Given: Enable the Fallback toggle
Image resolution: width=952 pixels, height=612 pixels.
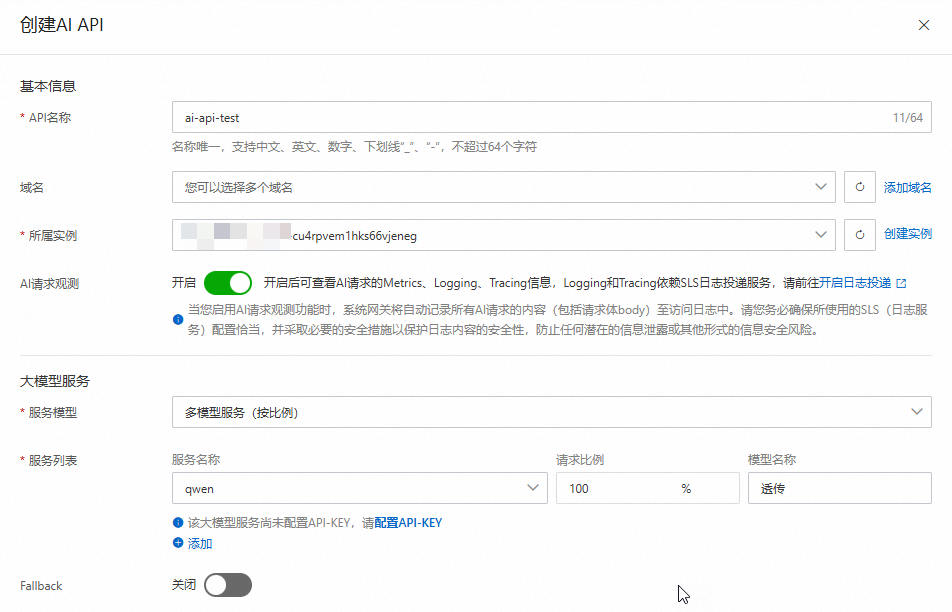Looking at the screenshot, I should (227, 585).
